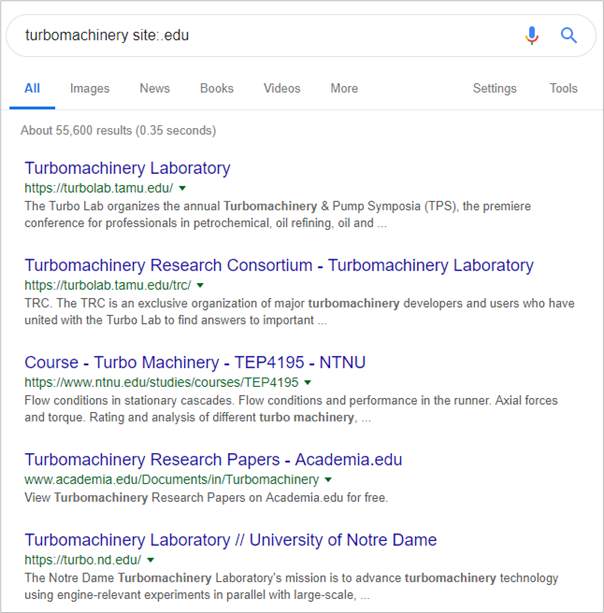
Task: Open the More search categories menu
Action: point(344,88)
